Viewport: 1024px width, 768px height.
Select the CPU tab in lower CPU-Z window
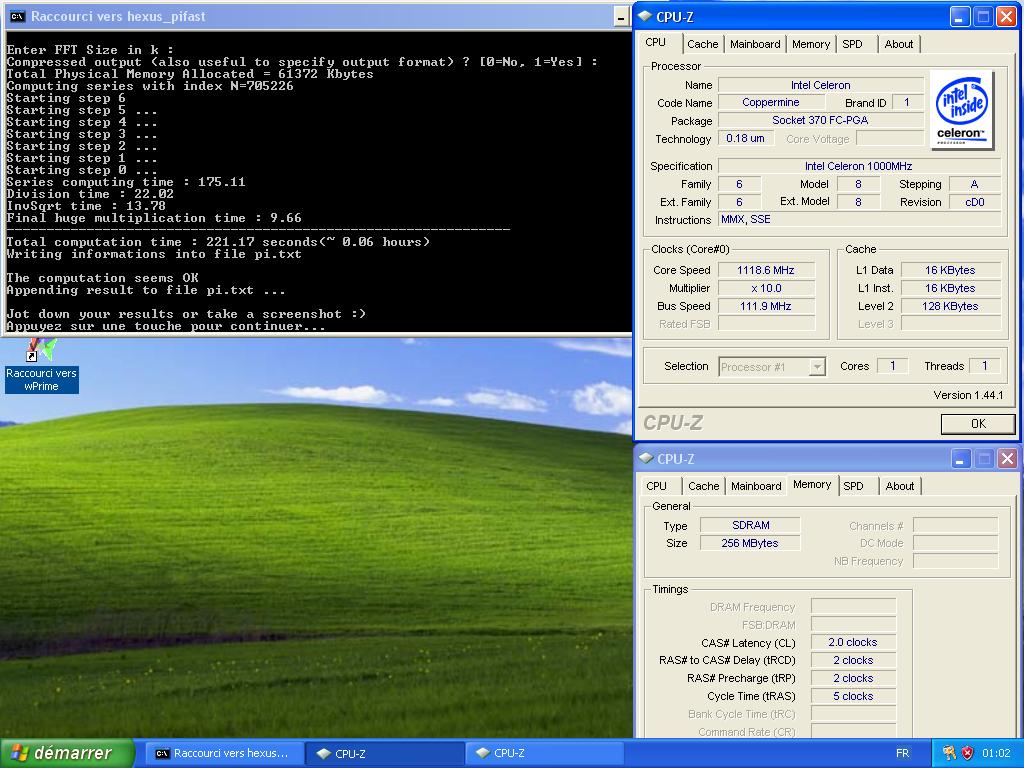(656, 486)
